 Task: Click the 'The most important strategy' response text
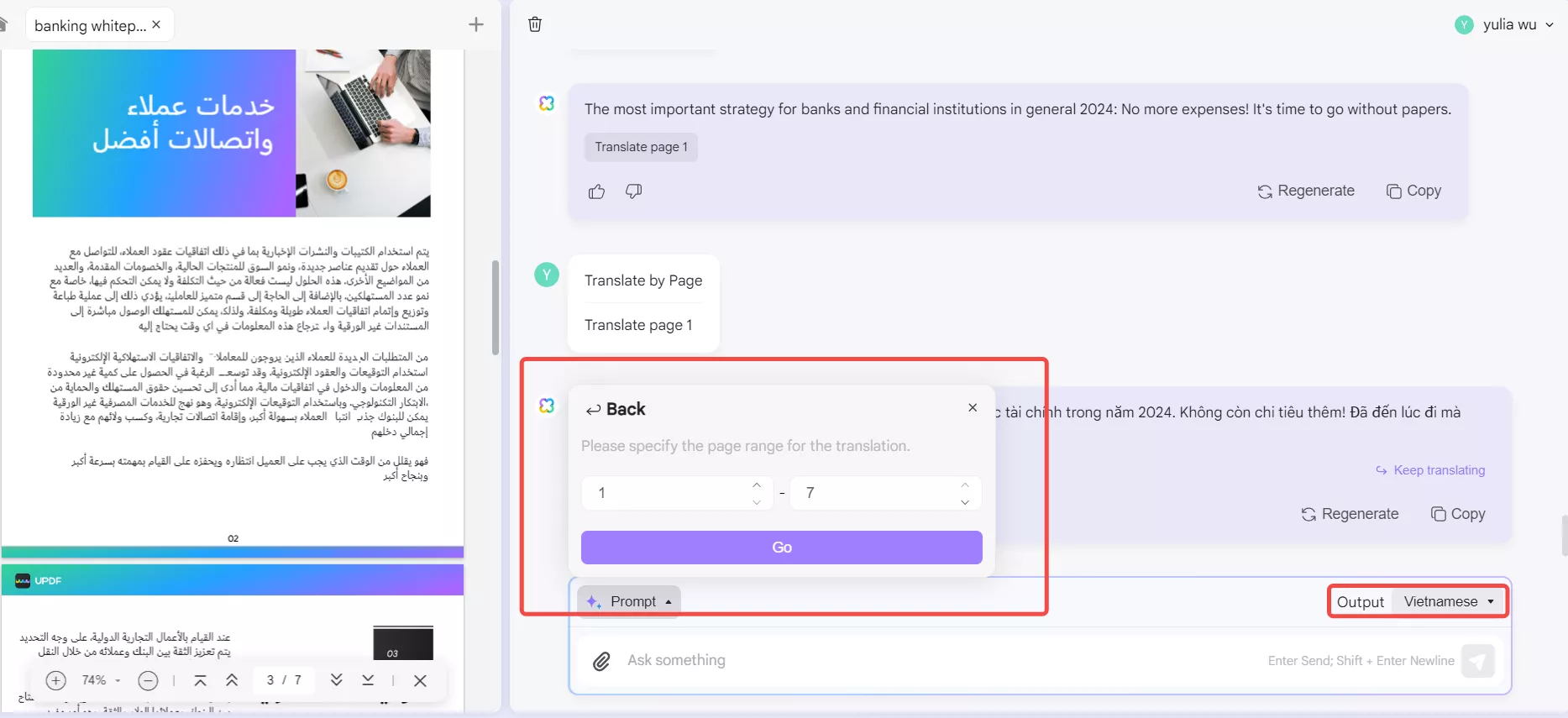pyautogui.click(x=1018, y=109)
